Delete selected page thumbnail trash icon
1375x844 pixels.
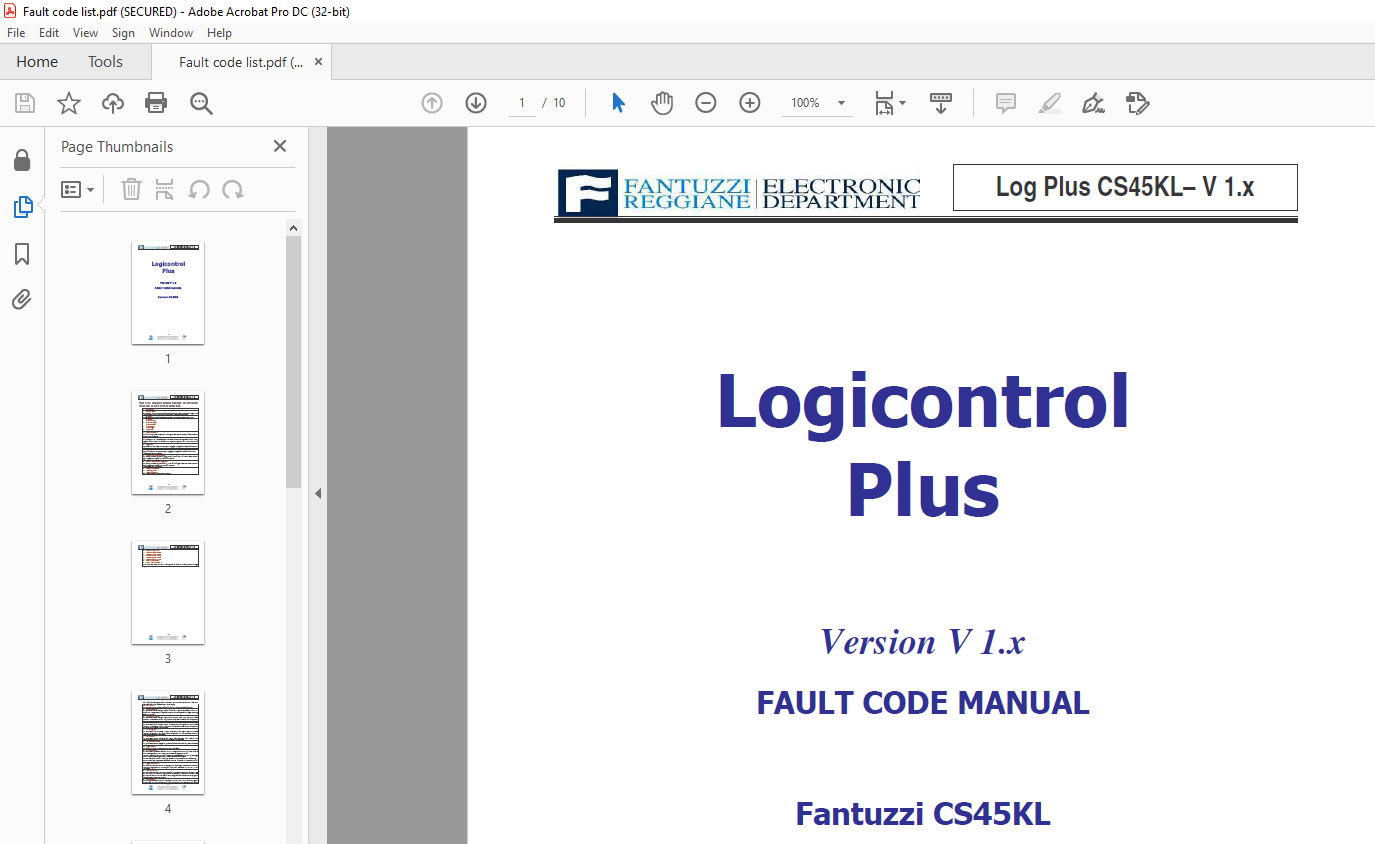[131, 189]
